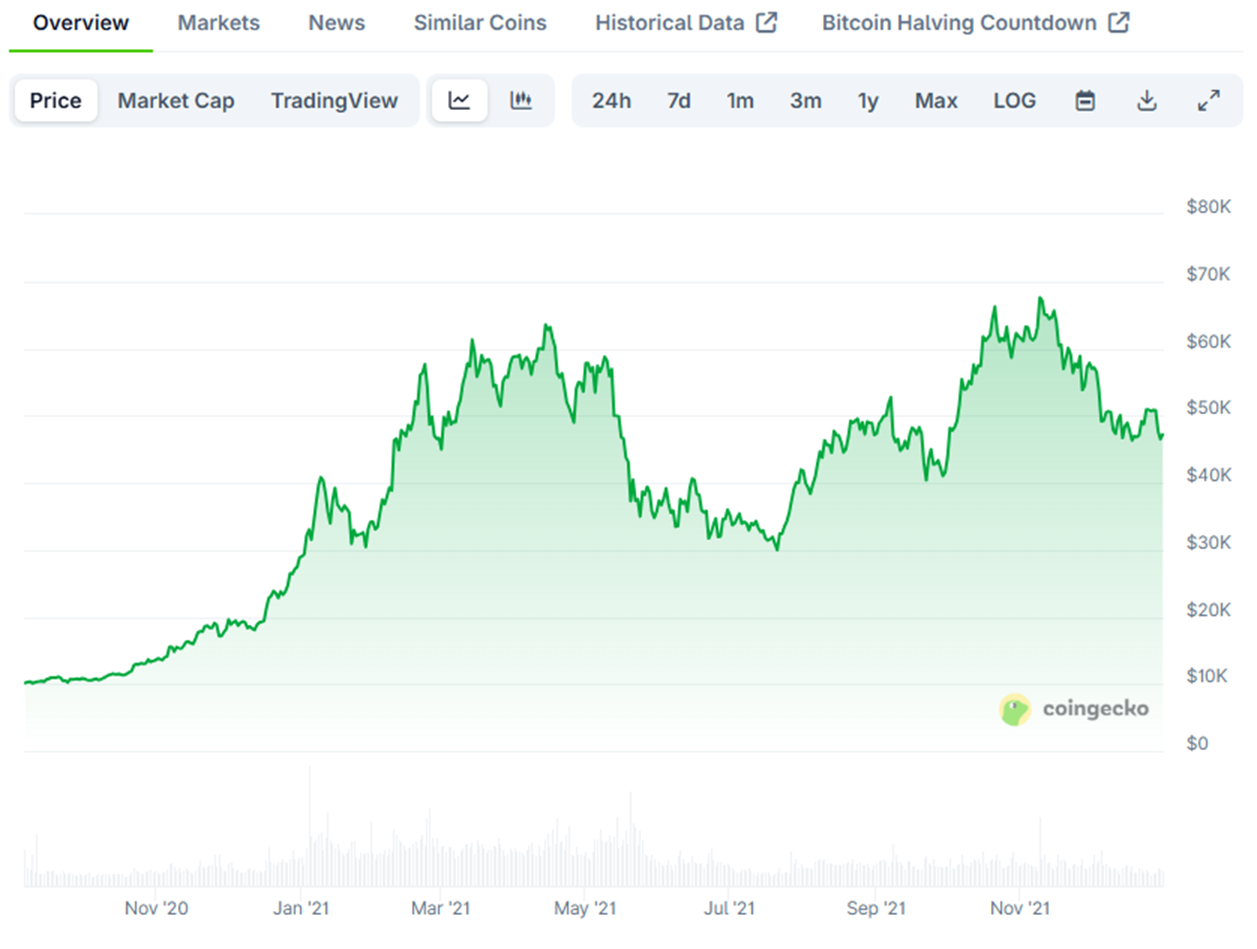Switch to candlestick chart view icon
This screenshot has height=949, width=1257.
(x=521, y=100)
